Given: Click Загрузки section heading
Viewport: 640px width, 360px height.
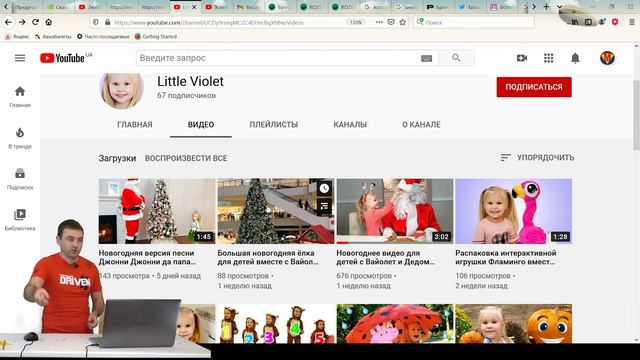Looking at the screenshot, I should pos(117,158).
